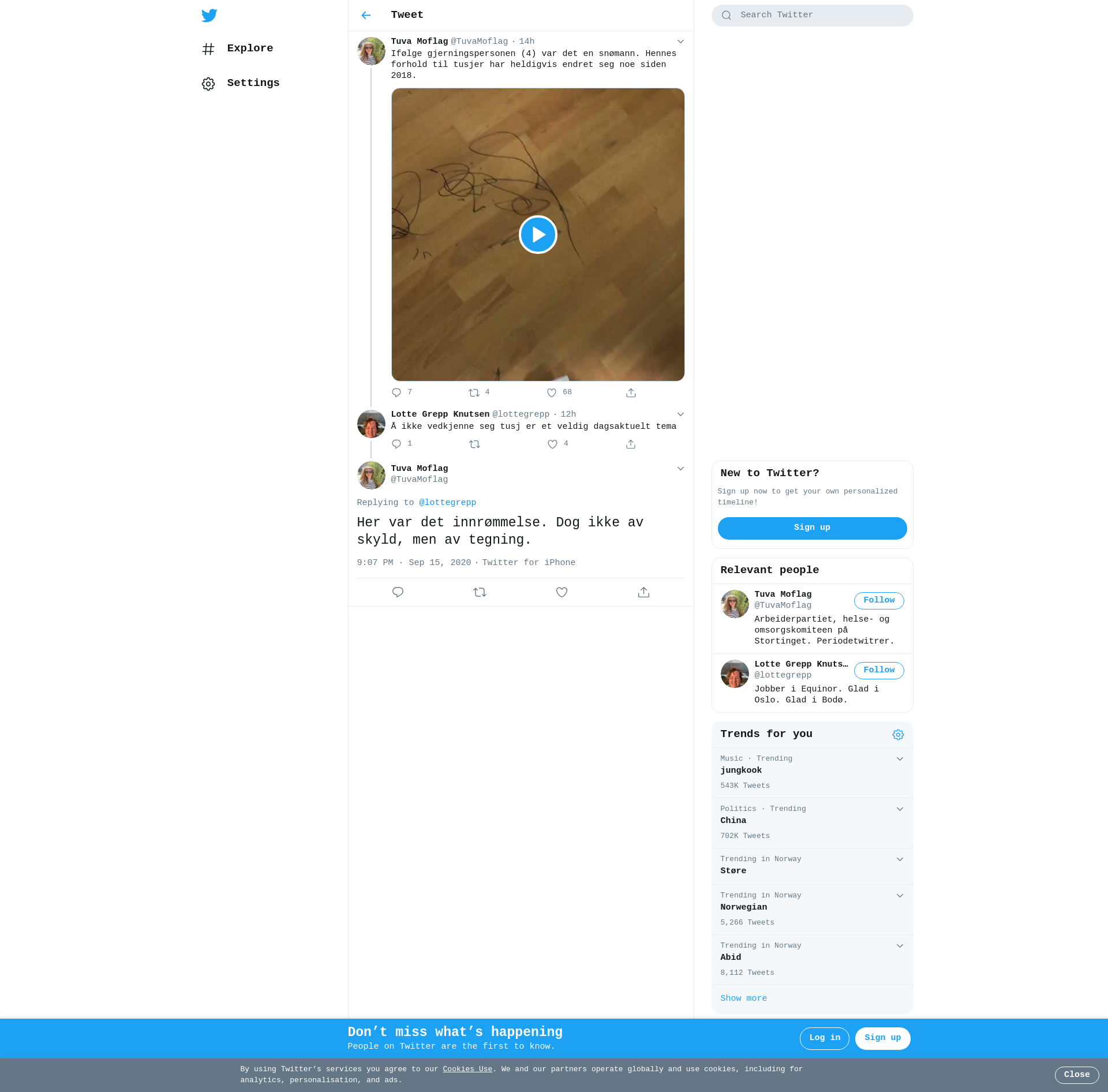Open Trends settings gear icon
The width and height of the screenshot is (1108, 1092).
coord(898,735)
